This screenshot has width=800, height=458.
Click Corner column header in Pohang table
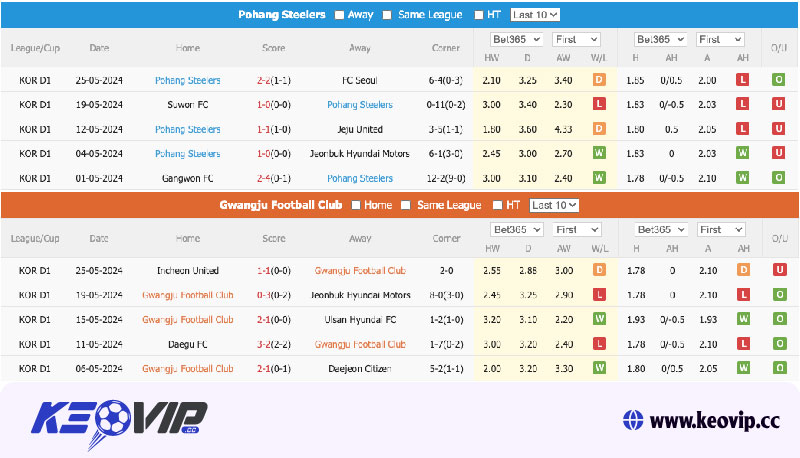(445, 48)
